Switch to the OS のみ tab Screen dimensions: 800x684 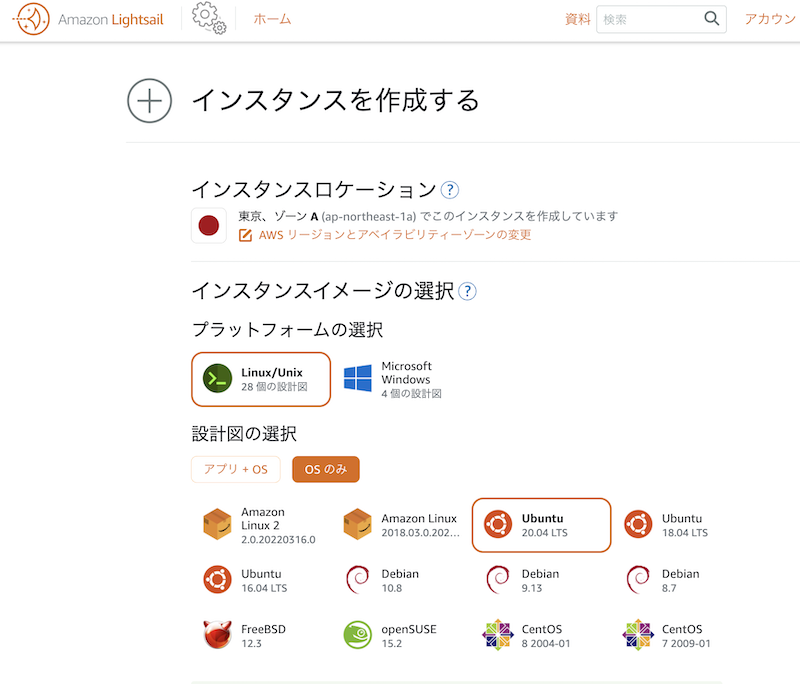[x=326, y=469]
